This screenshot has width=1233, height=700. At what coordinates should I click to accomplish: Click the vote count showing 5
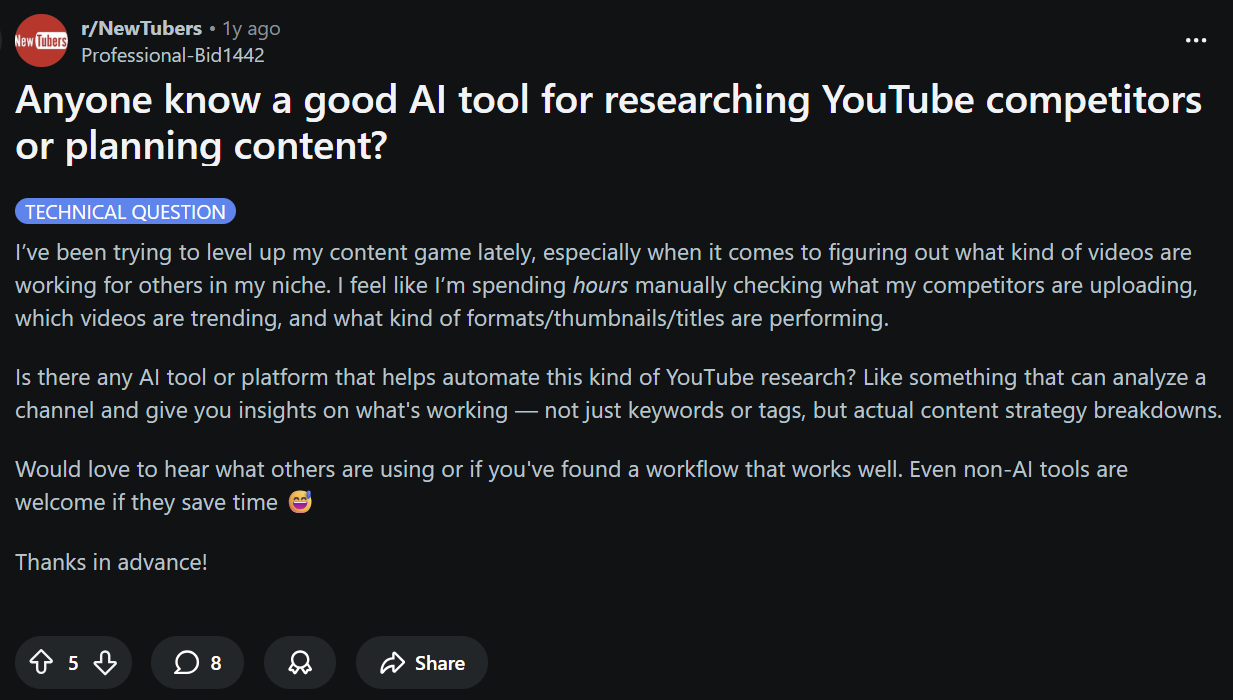pyautogui.click(x=72, y=662)
